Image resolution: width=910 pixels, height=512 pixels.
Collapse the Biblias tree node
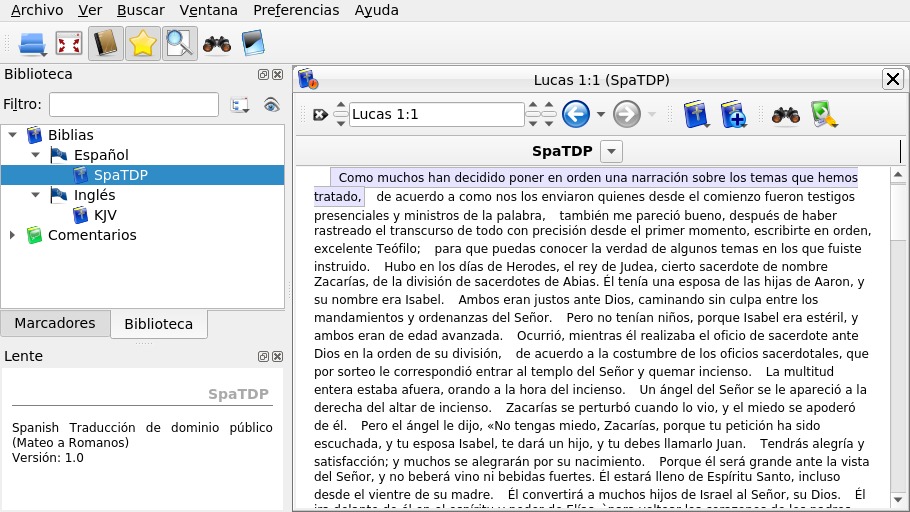pos(12,135)
